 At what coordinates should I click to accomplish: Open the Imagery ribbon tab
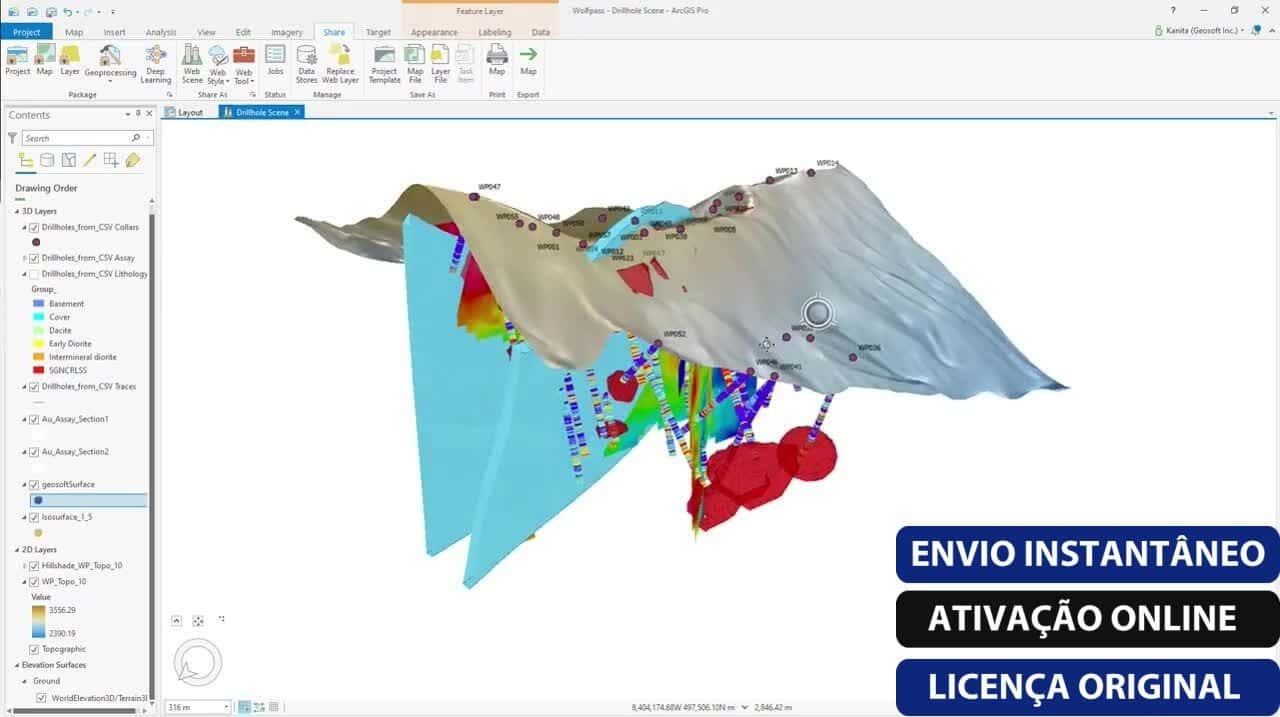tap(286, 32)
